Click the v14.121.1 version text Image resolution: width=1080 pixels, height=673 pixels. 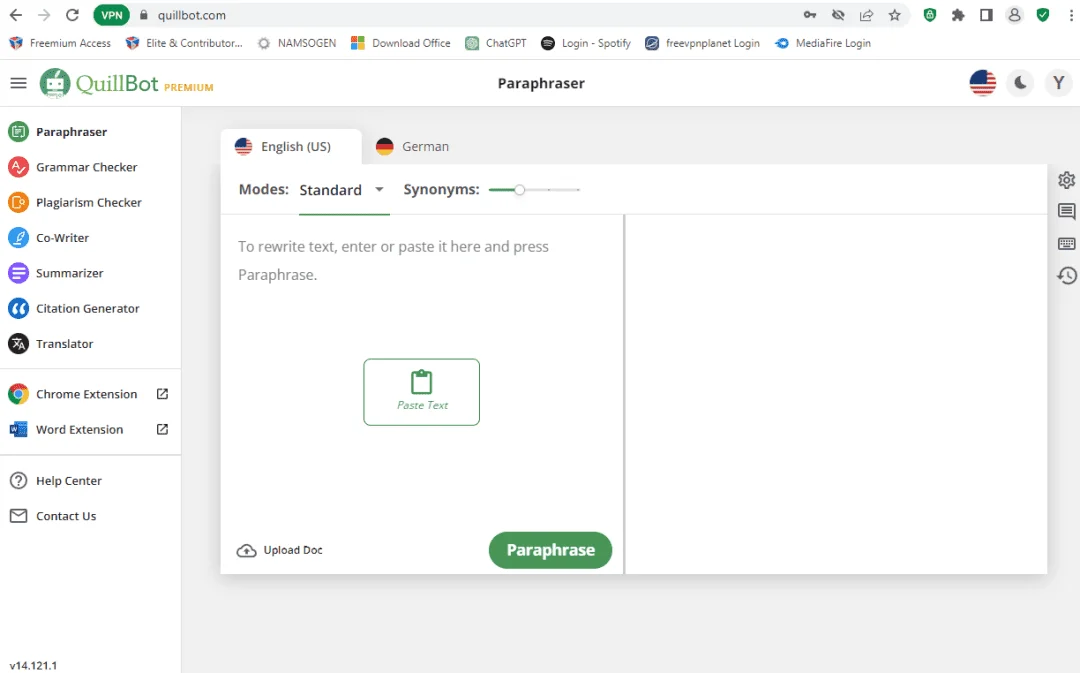pyautogui.click(x=34, y=665)
